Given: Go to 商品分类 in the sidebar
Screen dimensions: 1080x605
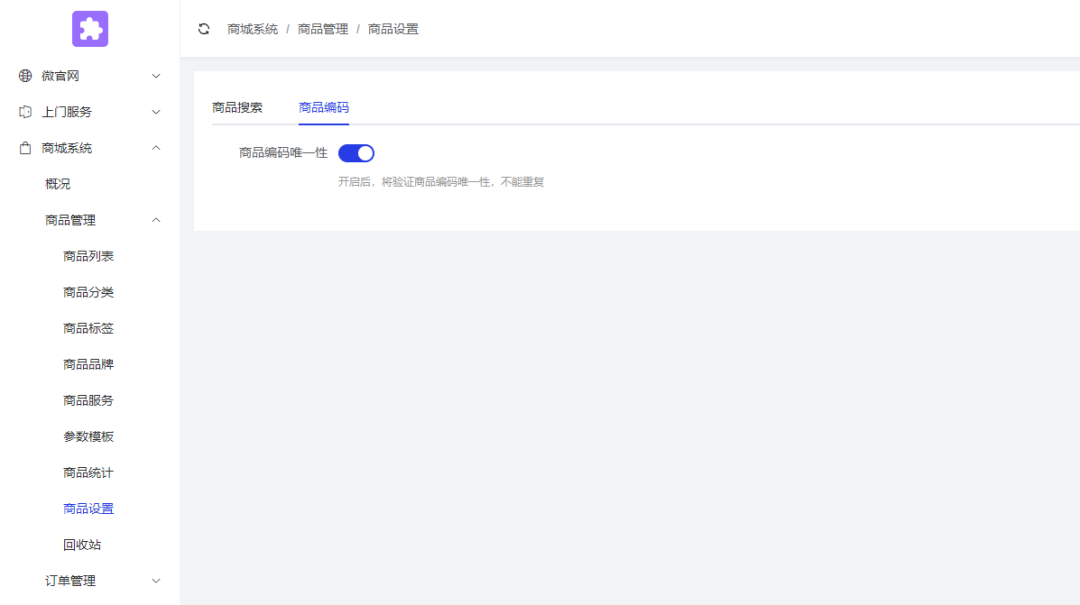Looking at the screenshot, I should [x=88, y=293].
